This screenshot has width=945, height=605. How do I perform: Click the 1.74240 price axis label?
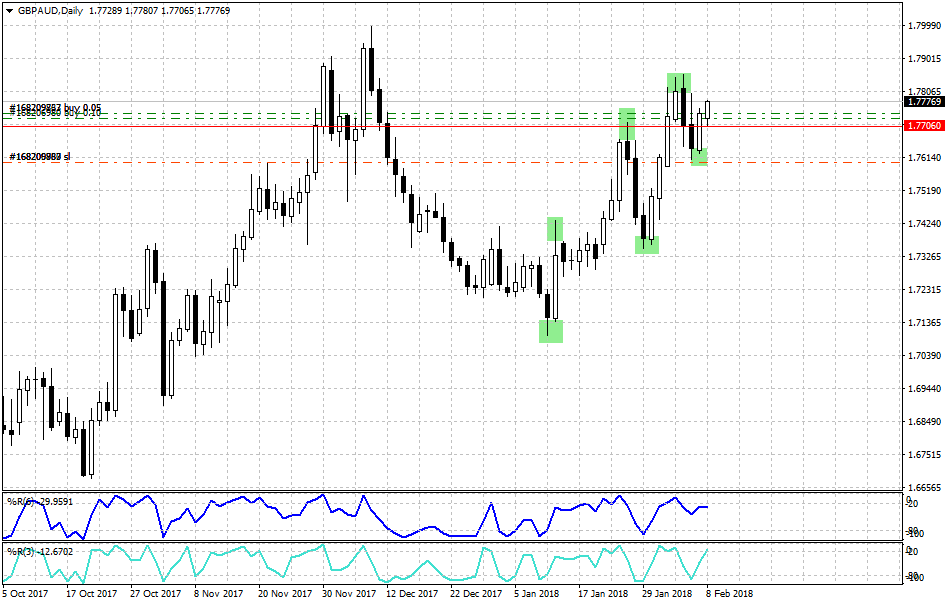[924, 224]
